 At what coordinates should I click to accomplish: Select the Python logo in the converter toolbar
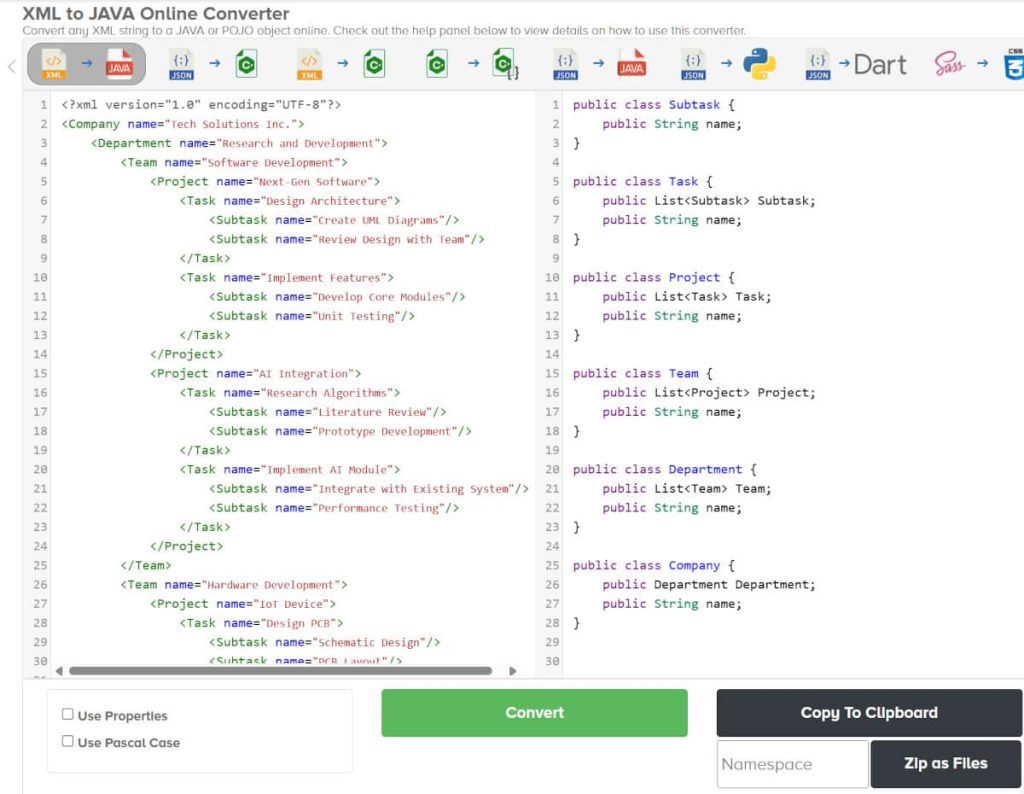757,62
